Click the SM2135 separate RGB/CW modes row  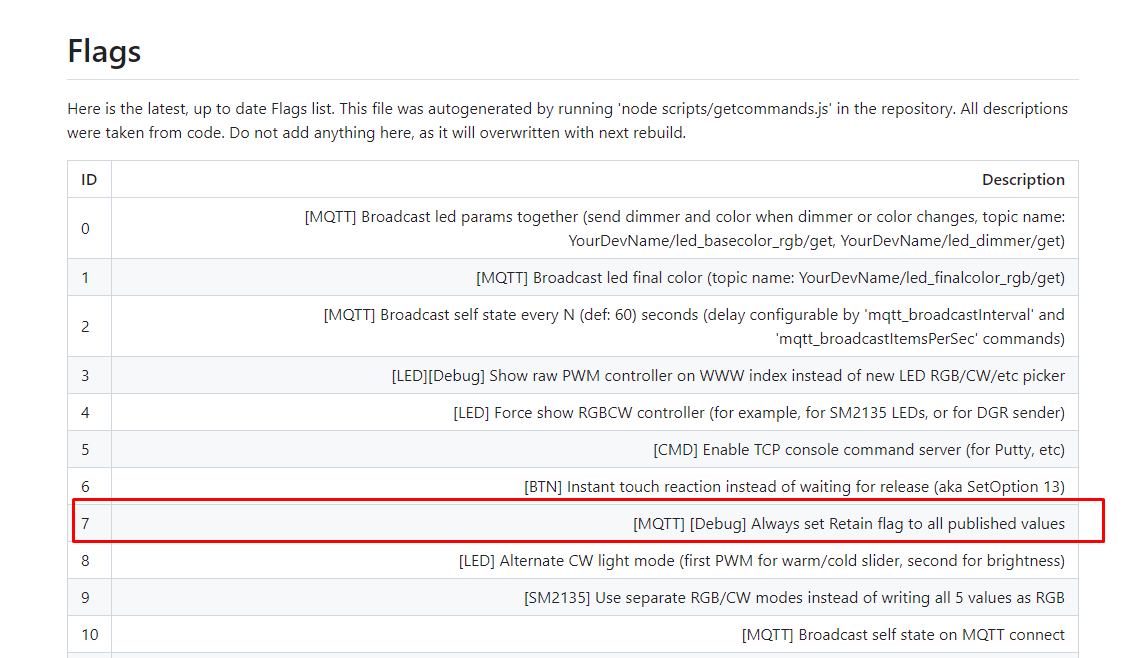pyautogui.click(x=573, y=597)
